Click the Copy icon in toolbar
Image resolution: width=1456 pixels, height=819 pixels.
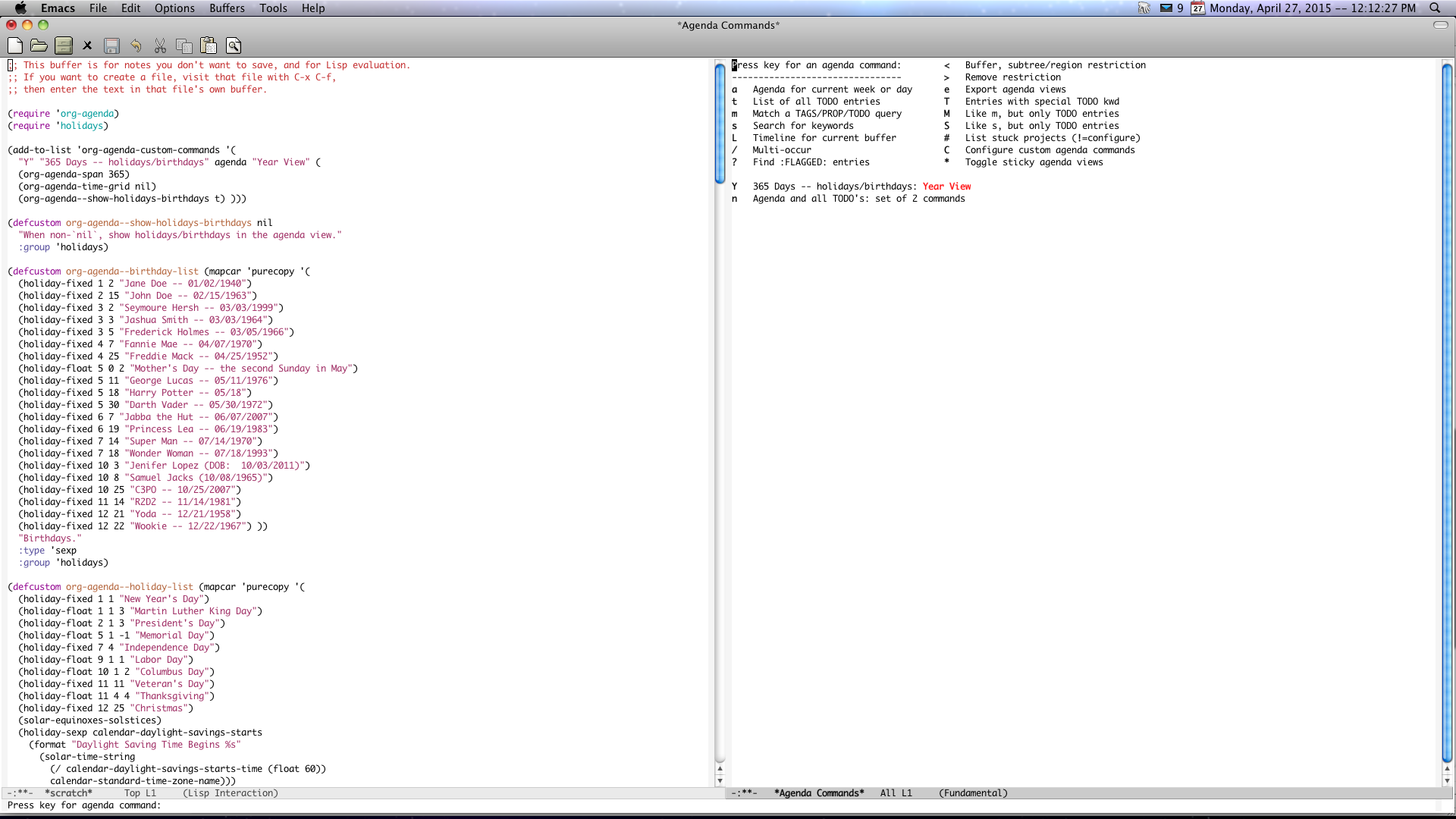[184, 45]
